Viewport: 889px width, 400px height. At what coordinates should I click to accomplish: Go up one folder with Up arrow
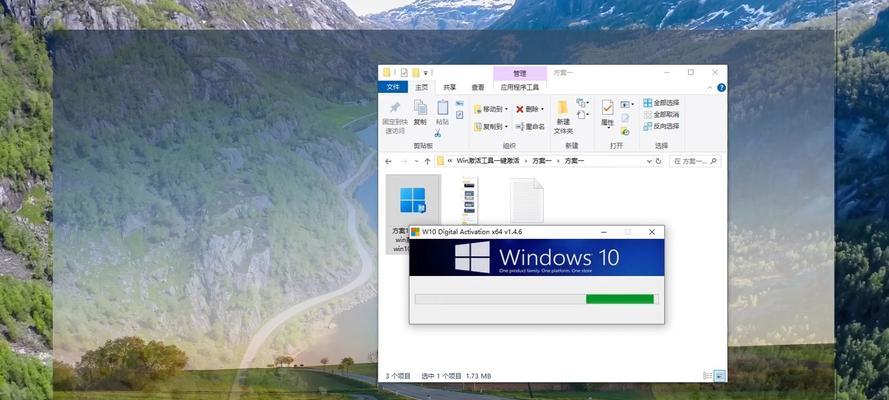click(427, 161)
